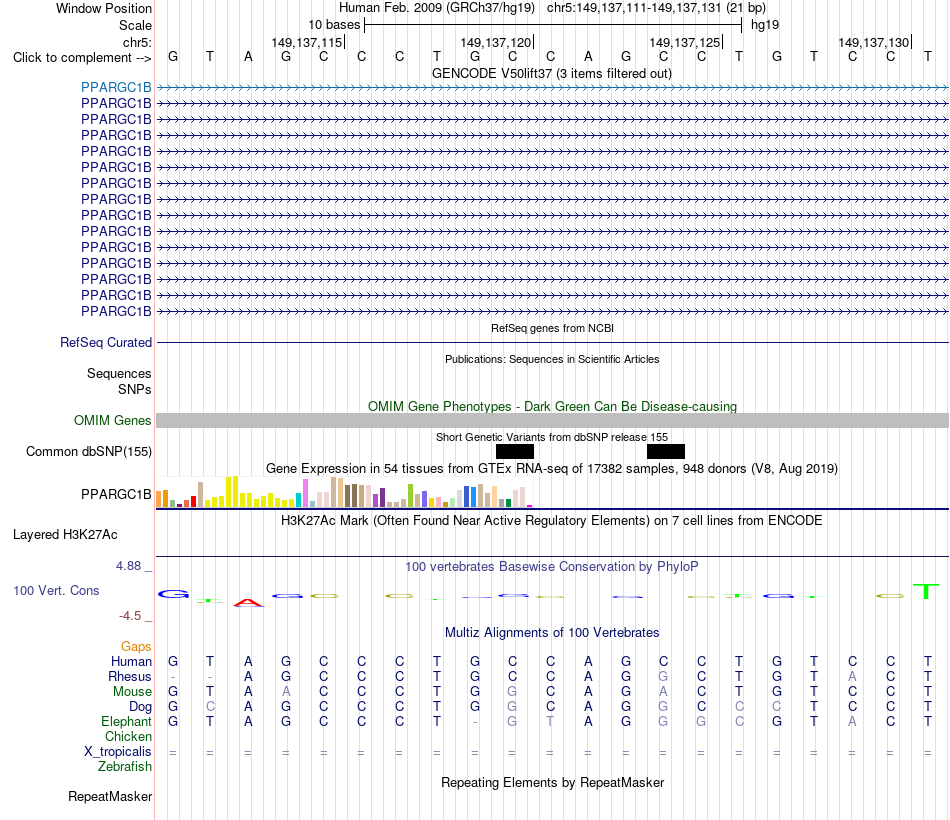Click position marker 149,137,130
Image resolution: width=950 pixels, height=820 pixels.
(x=874, y=42)
